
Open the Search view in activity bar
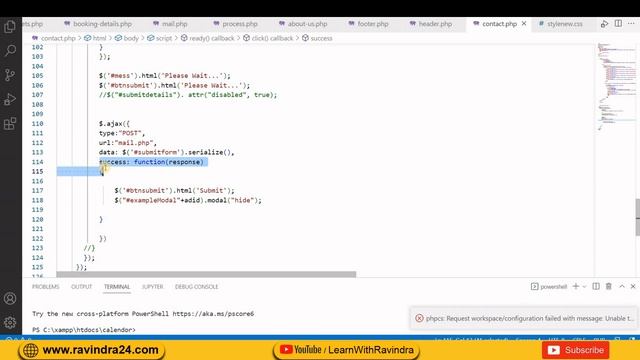pyautogui.click(x=10, y=51)
